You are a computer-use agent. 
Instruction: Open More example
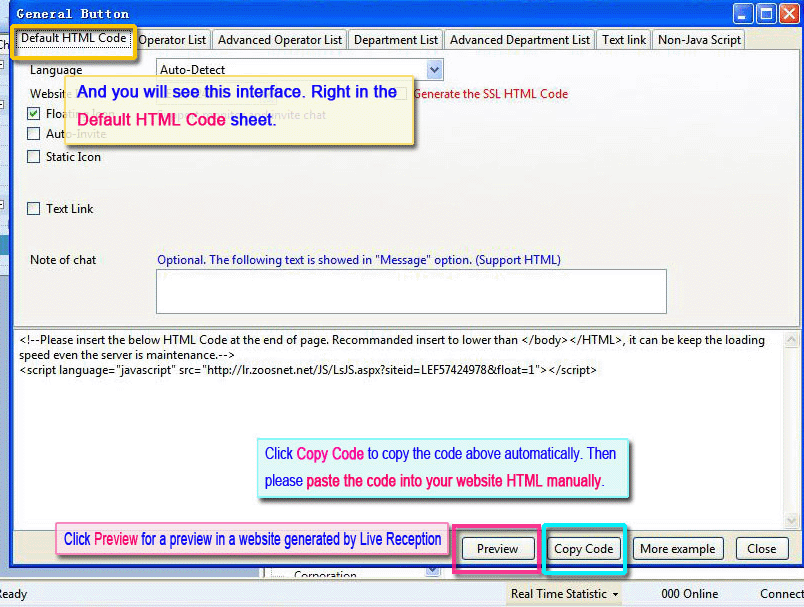click(x=677, y=549)
